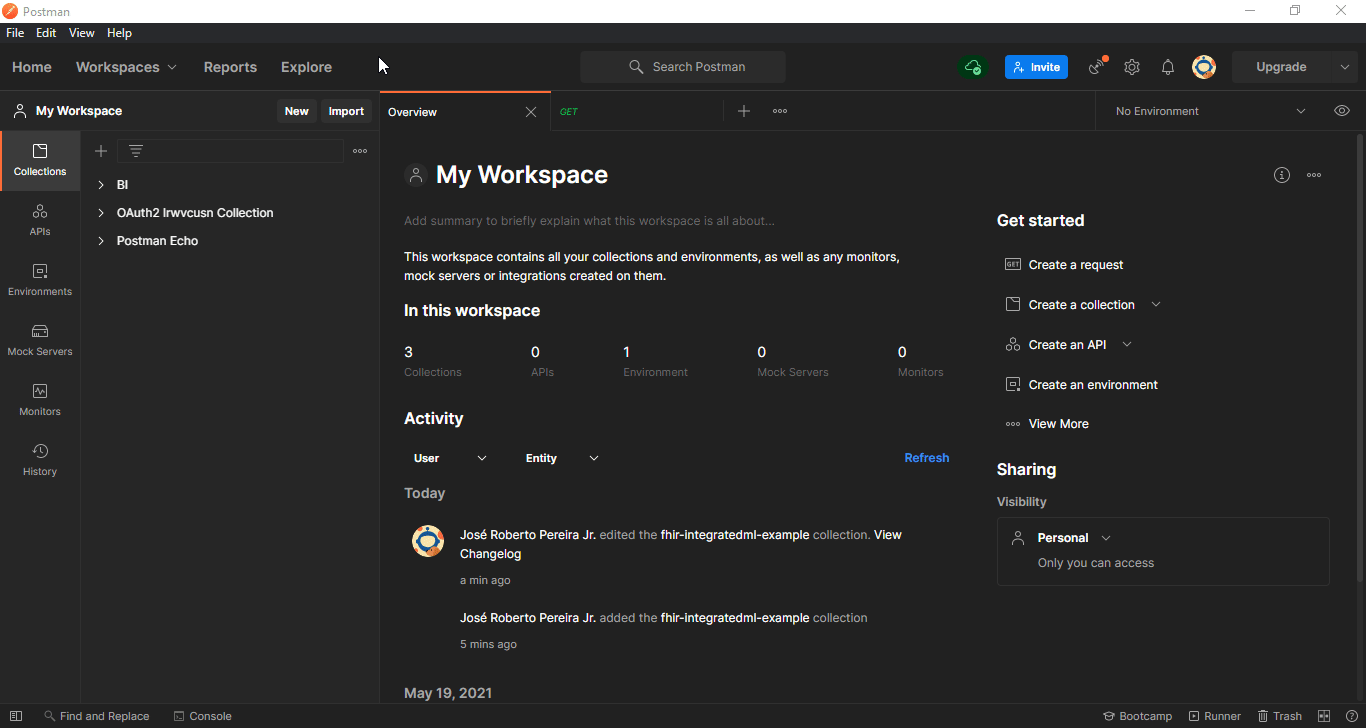Click the workspace summary placeholder text
Image resolution: width=1366 pixels, height=728 pixels.
coord(589,220)
